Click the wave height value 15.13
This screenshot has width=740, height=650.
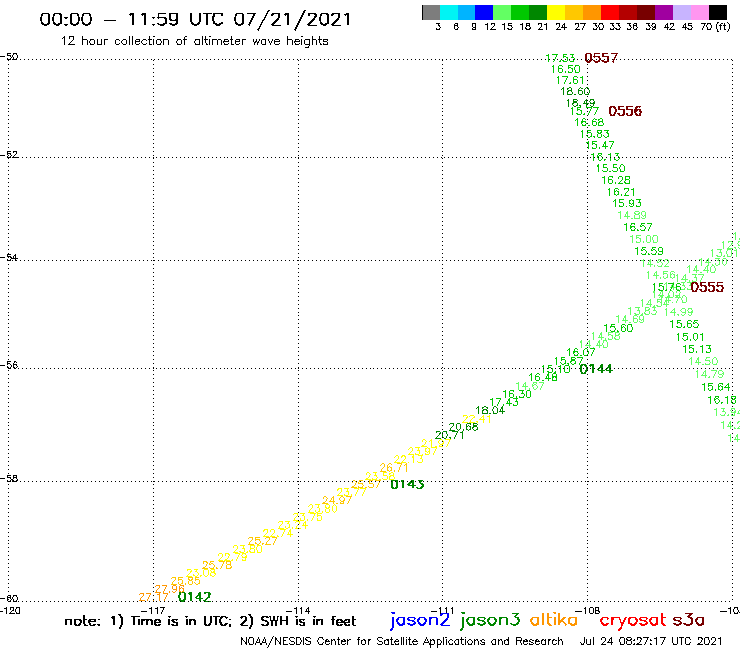697,349
